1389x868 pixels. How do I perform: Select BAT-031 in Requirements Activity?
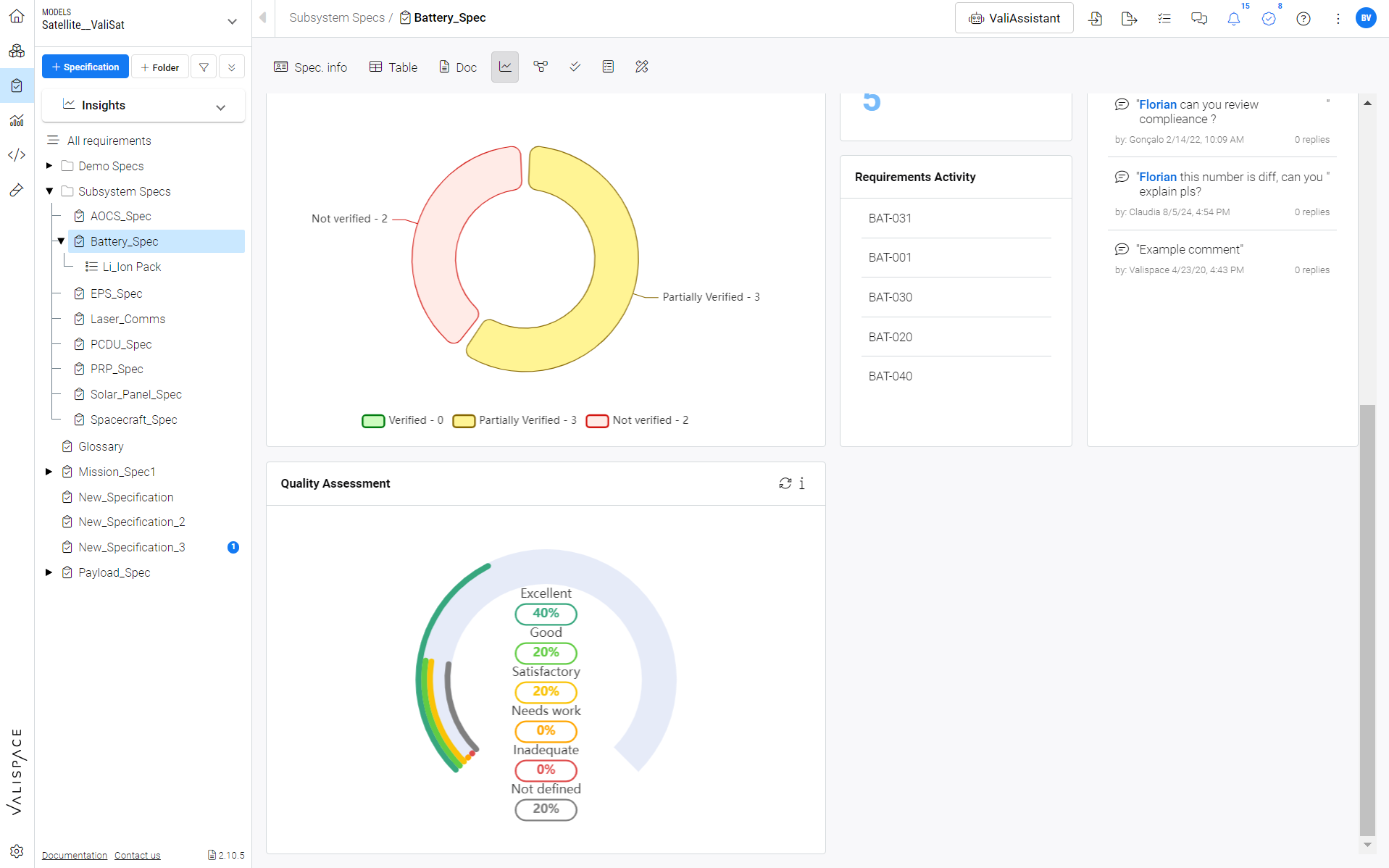(x=956, y=218)
